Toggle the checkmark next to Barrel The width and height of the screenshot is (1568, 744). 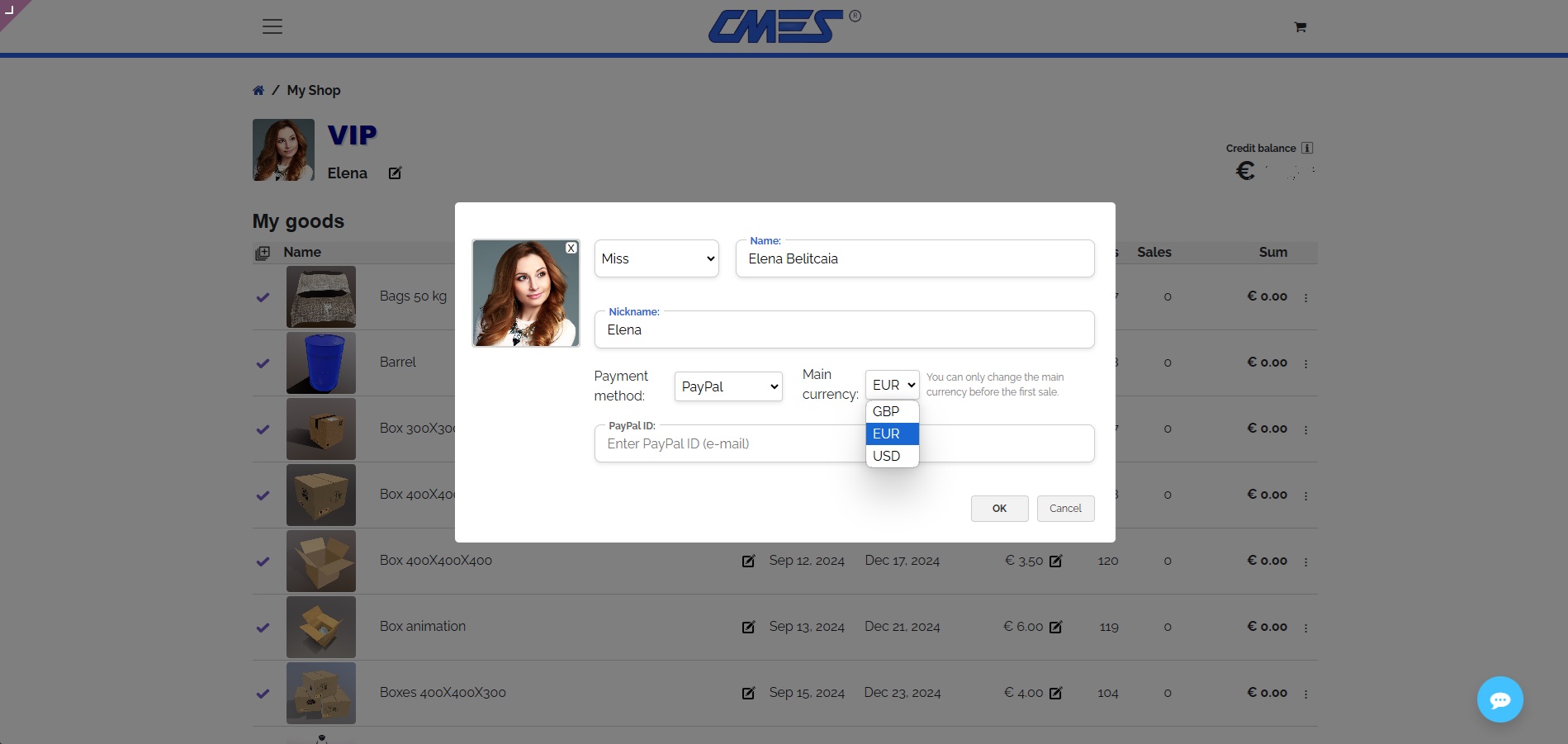[x=263, y=363]
